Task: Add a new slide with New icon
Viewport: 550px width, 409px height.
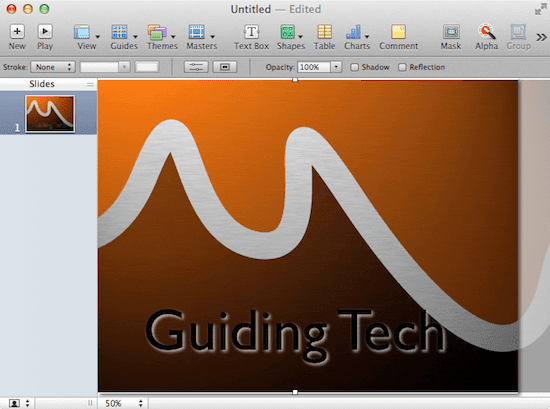Action: (x=17, y=32)
